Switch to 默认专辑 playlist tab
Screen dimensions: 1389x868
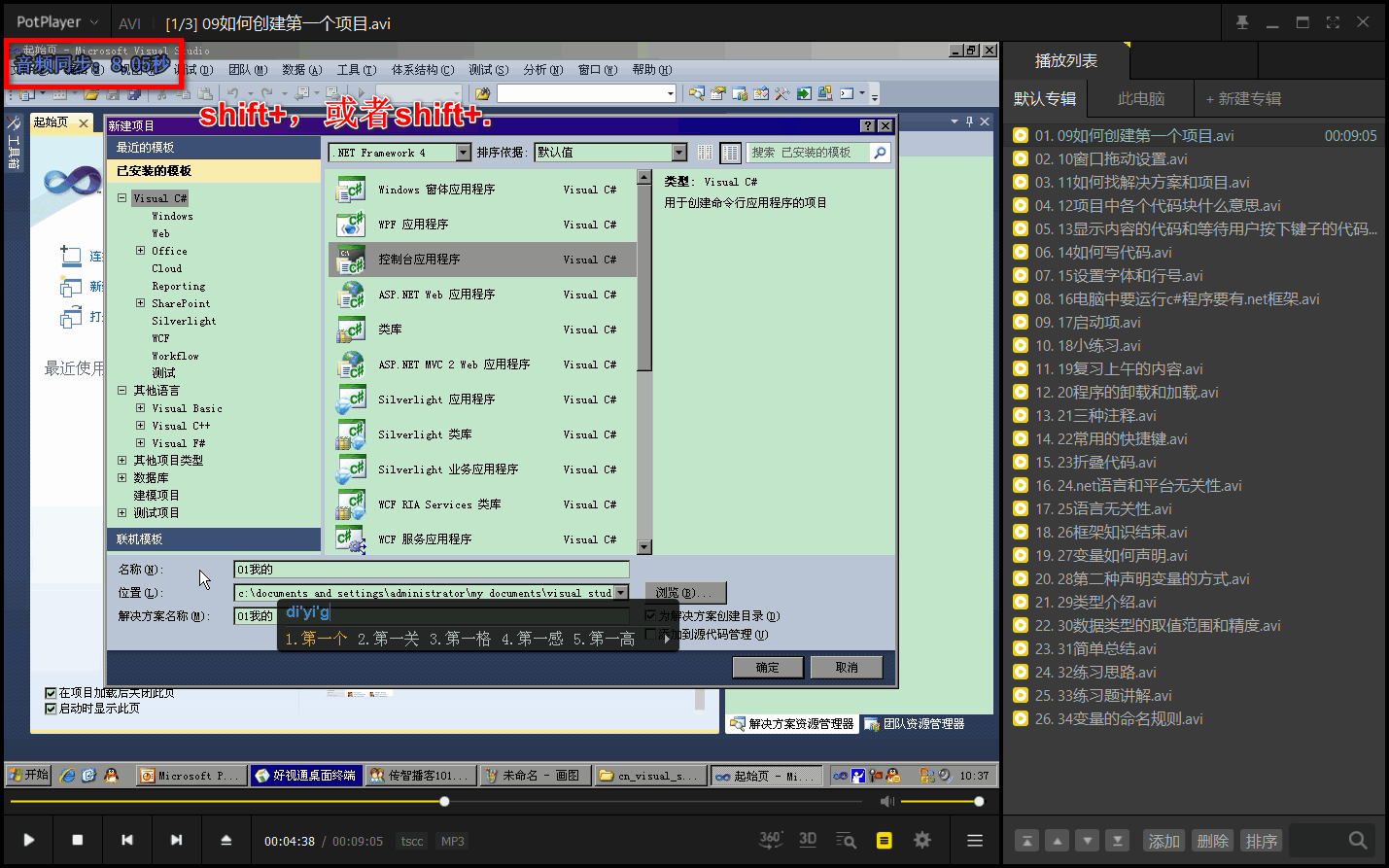[1045, 98]
